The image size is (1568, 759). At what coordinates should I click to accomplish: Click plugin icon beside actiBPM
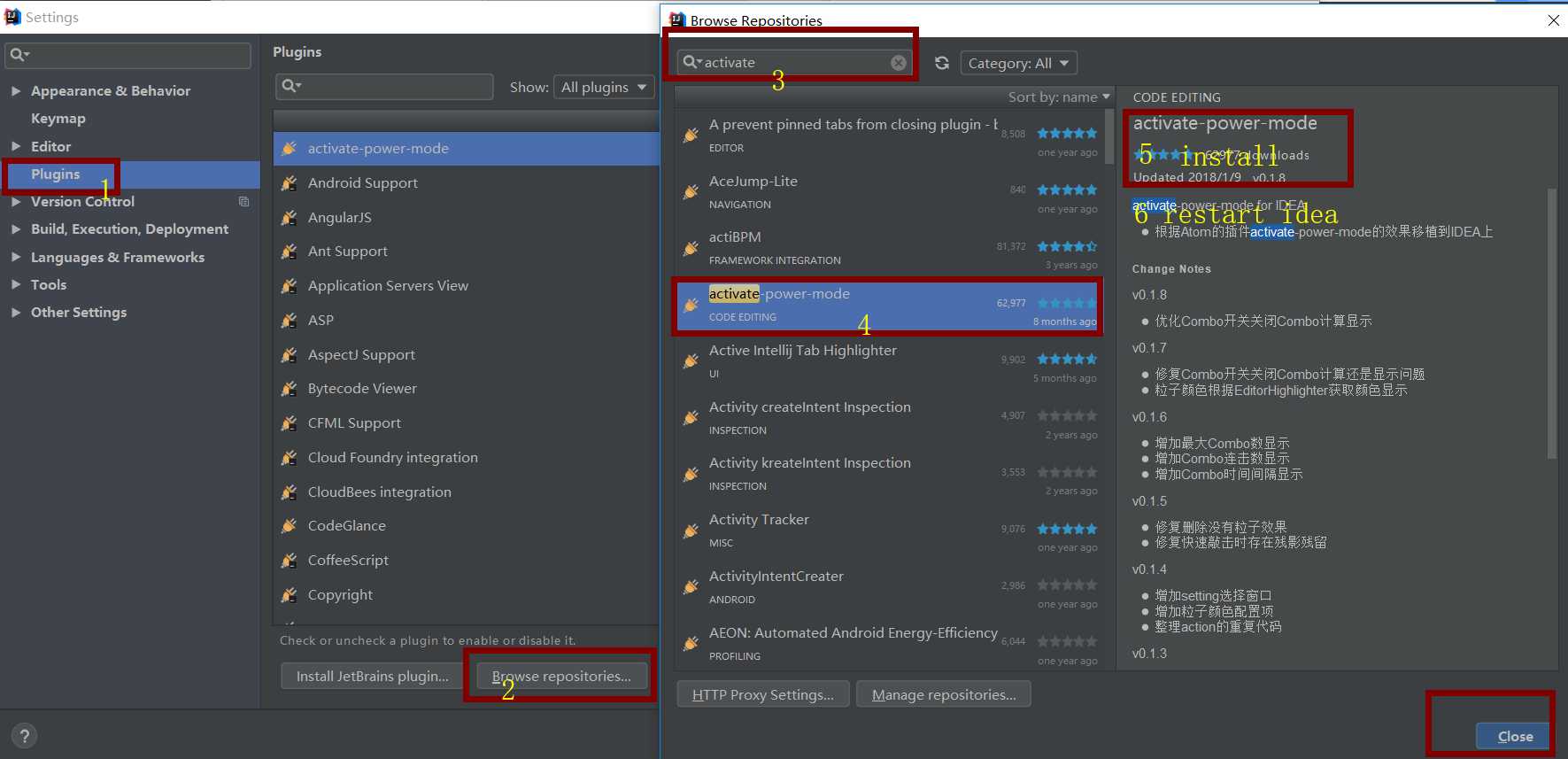[x=691, y=249]
